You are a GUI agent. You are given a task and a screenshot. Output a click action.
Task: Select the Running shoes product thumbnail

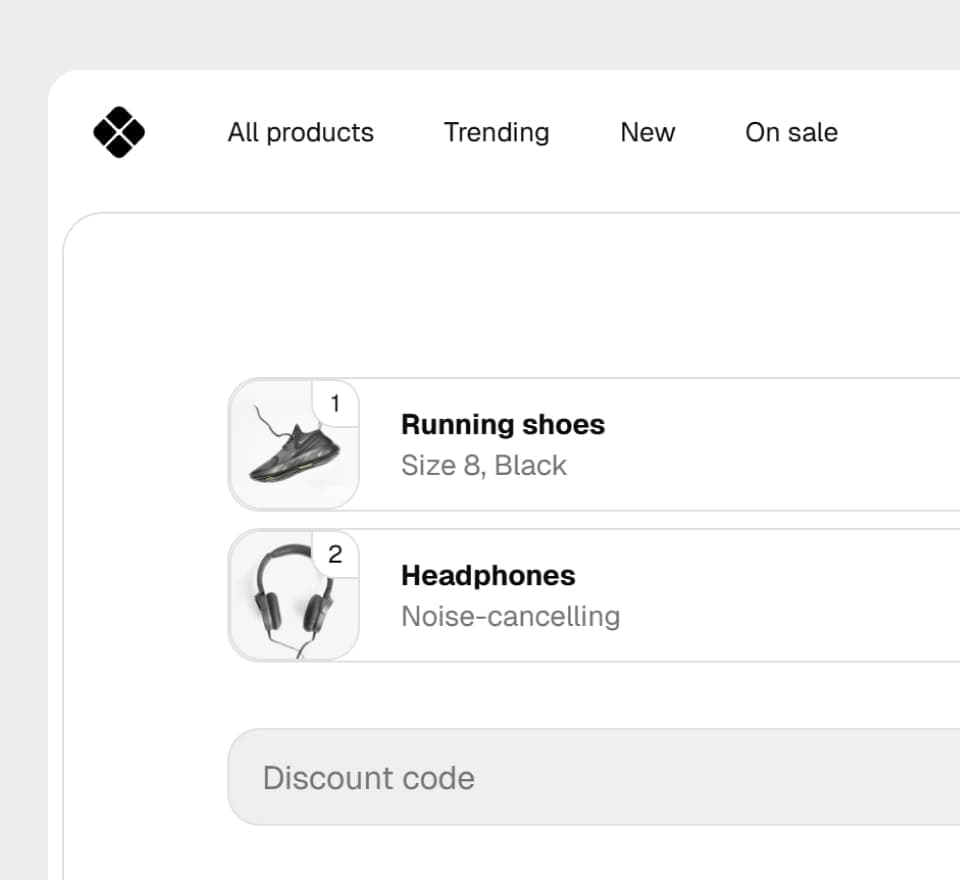(x=293, y=444)
